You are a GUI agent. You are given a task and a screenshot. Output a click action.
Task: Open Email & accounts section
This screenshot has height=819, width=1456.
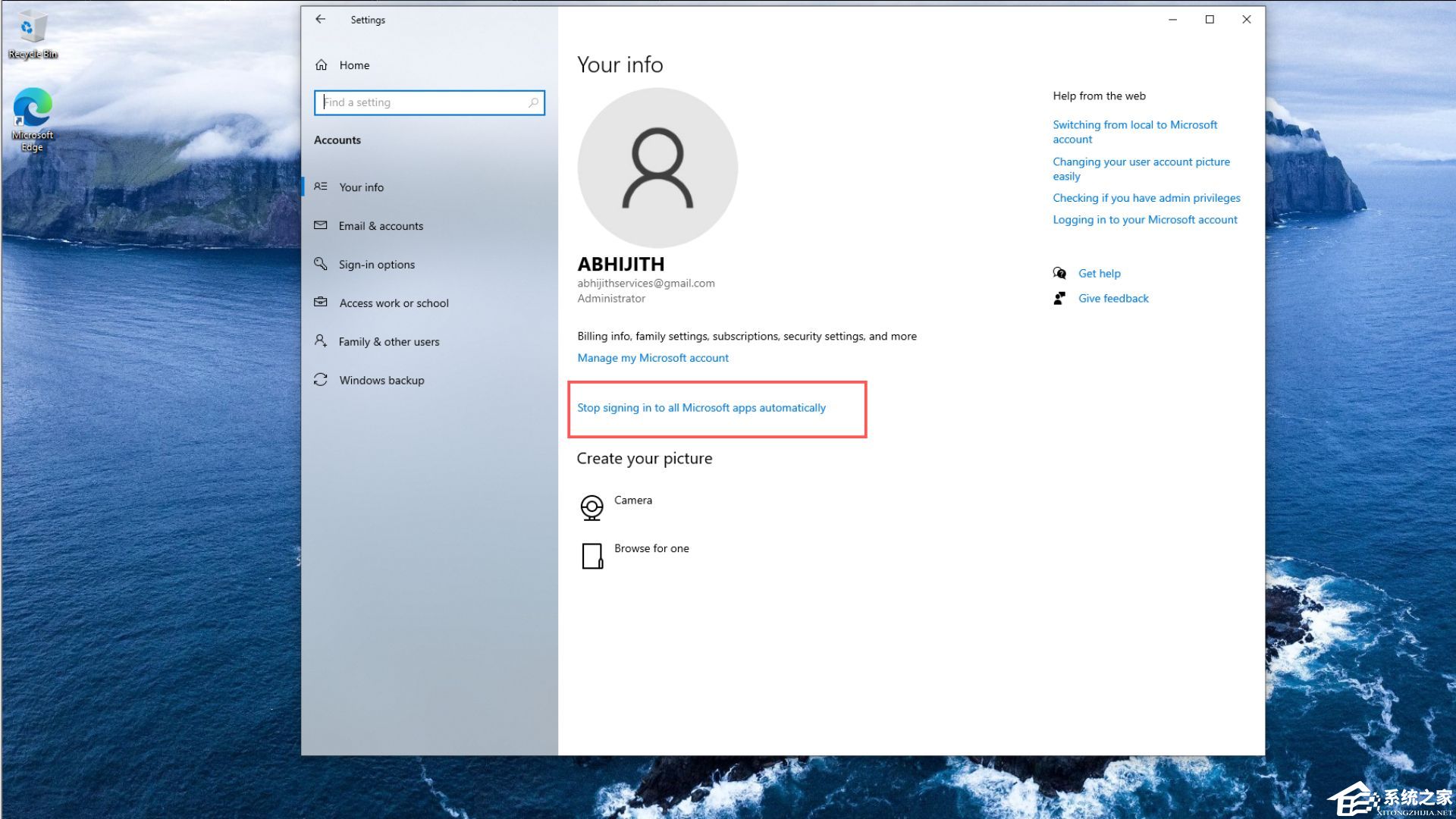pyautogui.click(x=381, y=226)
